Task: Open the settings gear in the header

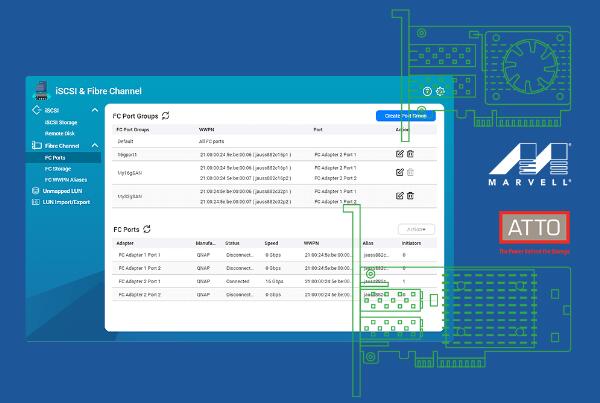Action: click(x=440, y=91)
